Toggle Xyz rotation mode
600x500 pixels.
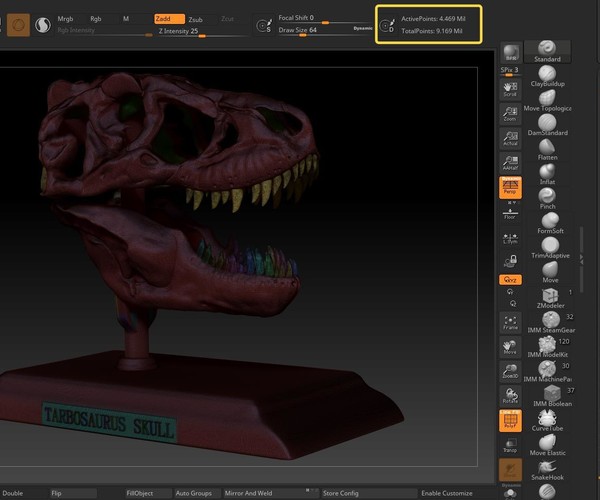[x=510, y=280]
